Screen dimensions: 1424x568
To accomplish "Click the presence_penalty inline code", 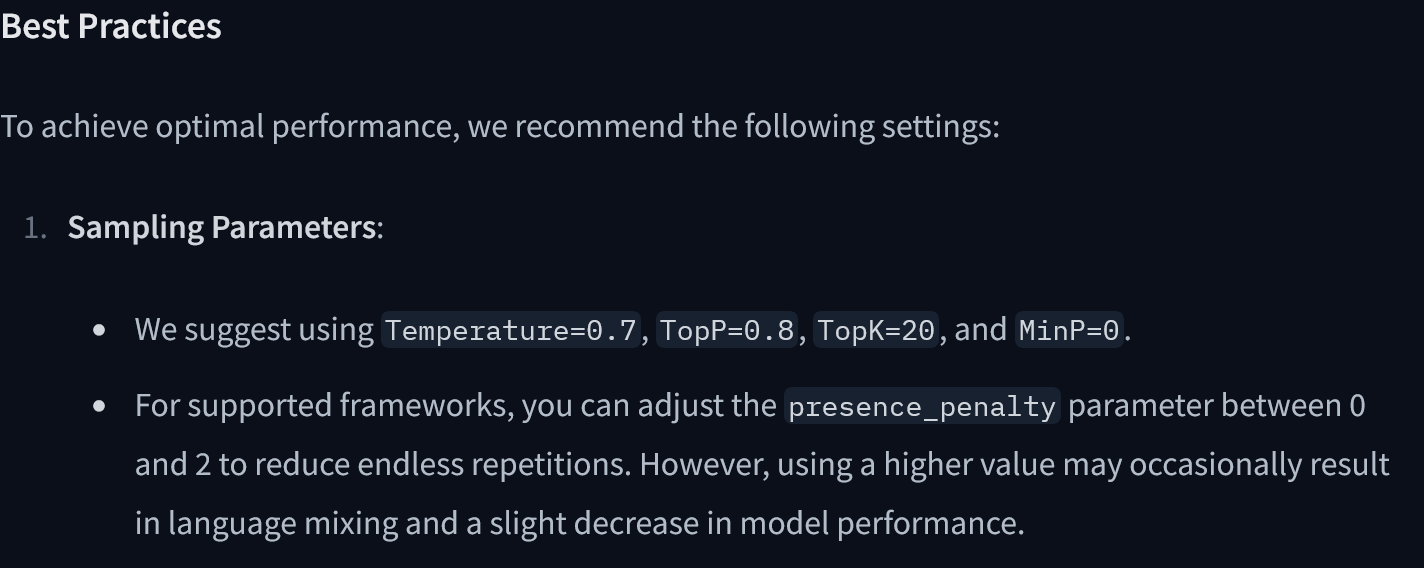I will tap(922, 407).
